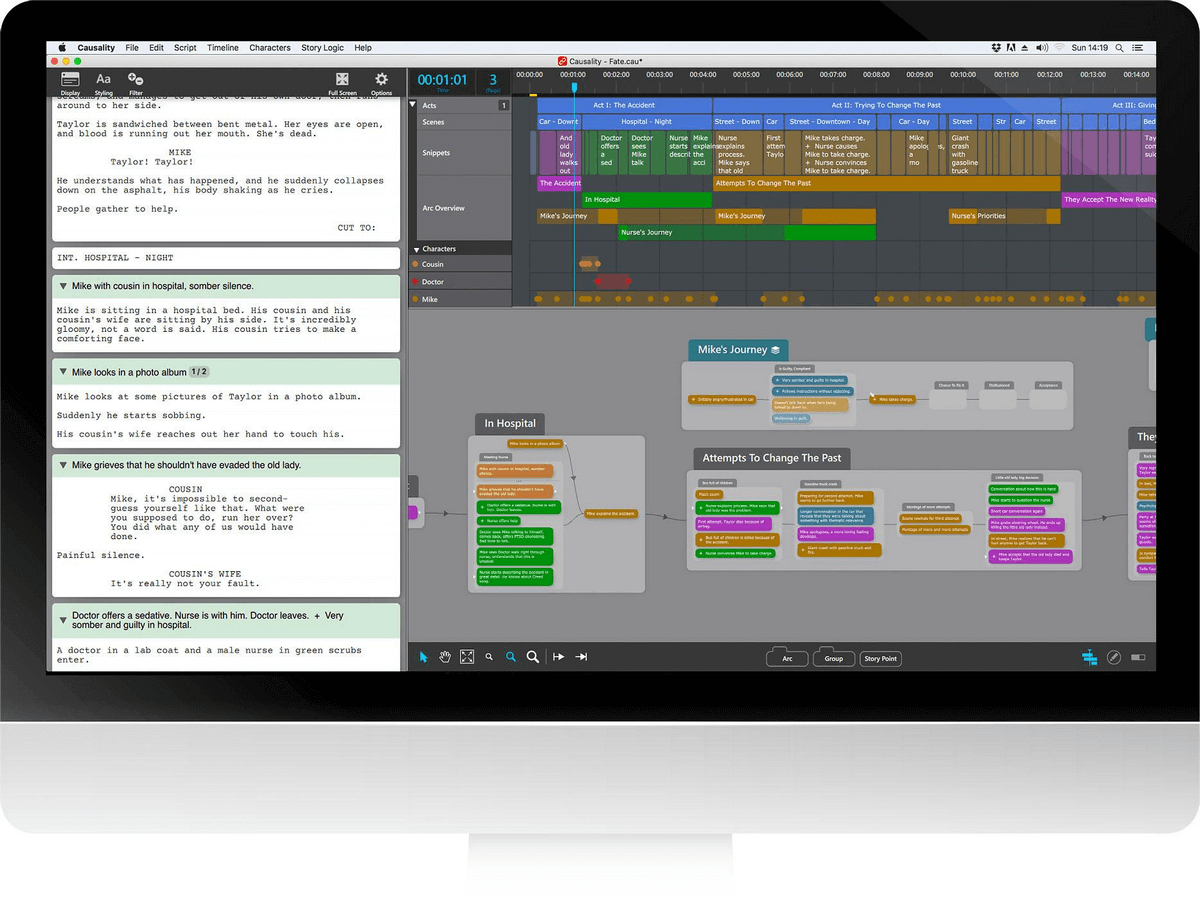
Task: Click the page number 3 display
Action: pos(492,80)
